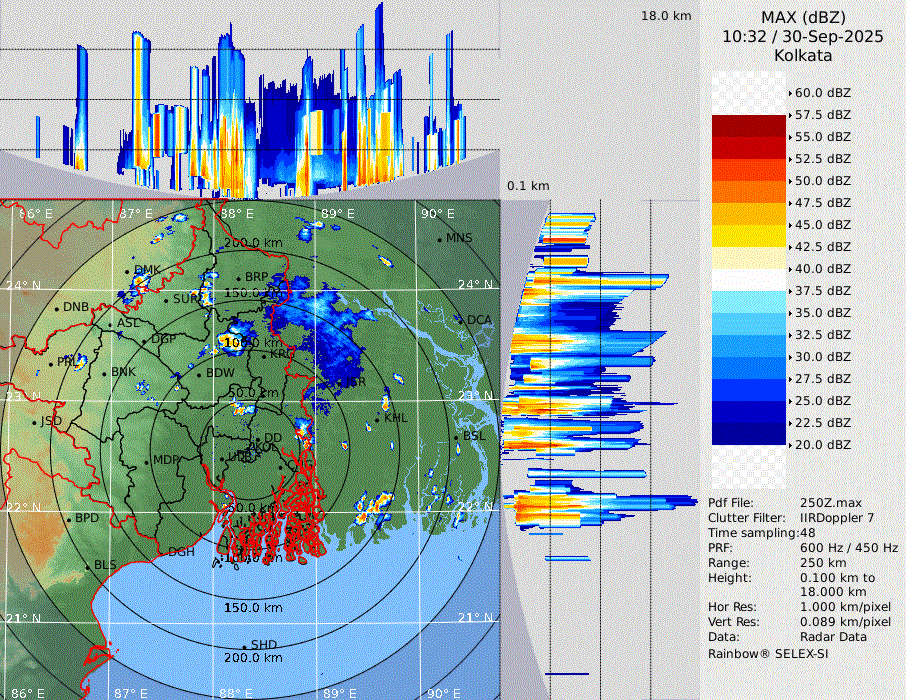906x700 pixels.
Task: Click the Rainbow SELEX-SI footer text
Action: [768, 653]
